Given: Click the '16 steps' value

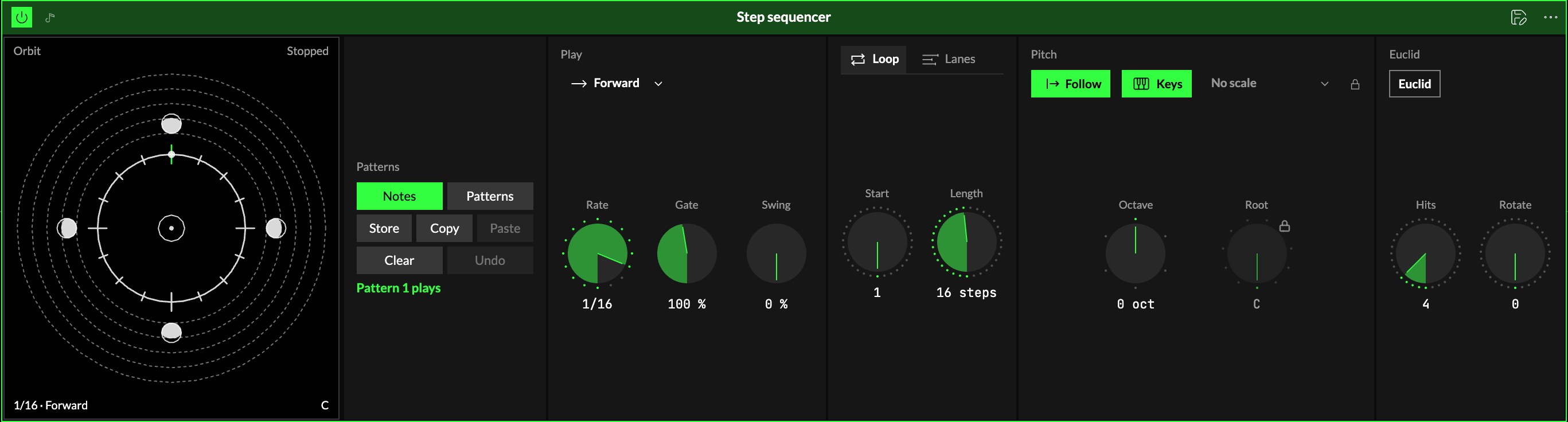Looking at the screenshot, I should point(966,293).
